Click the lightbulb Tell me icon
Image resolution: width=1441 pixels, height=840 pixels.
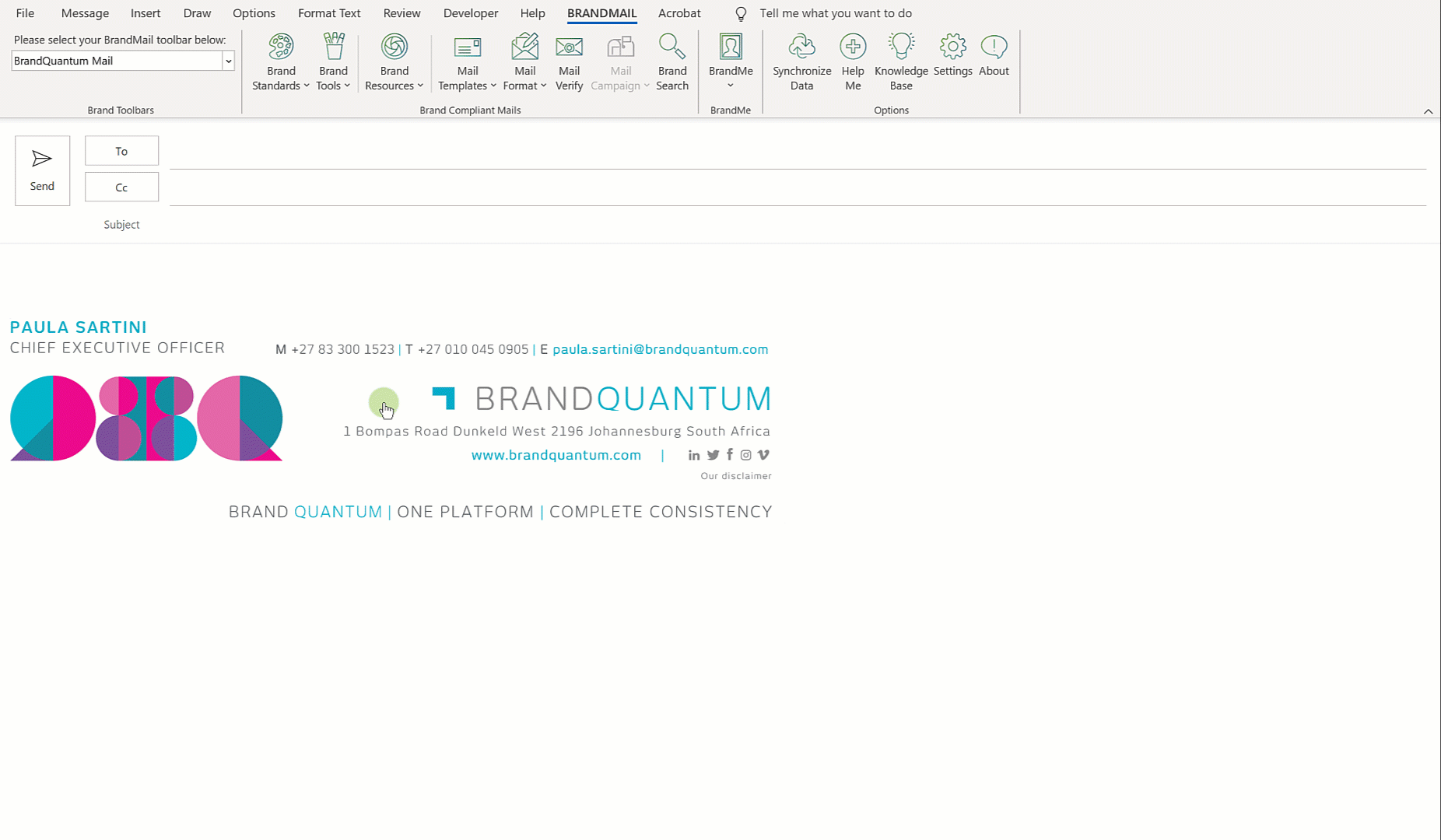tap(741, 14)
